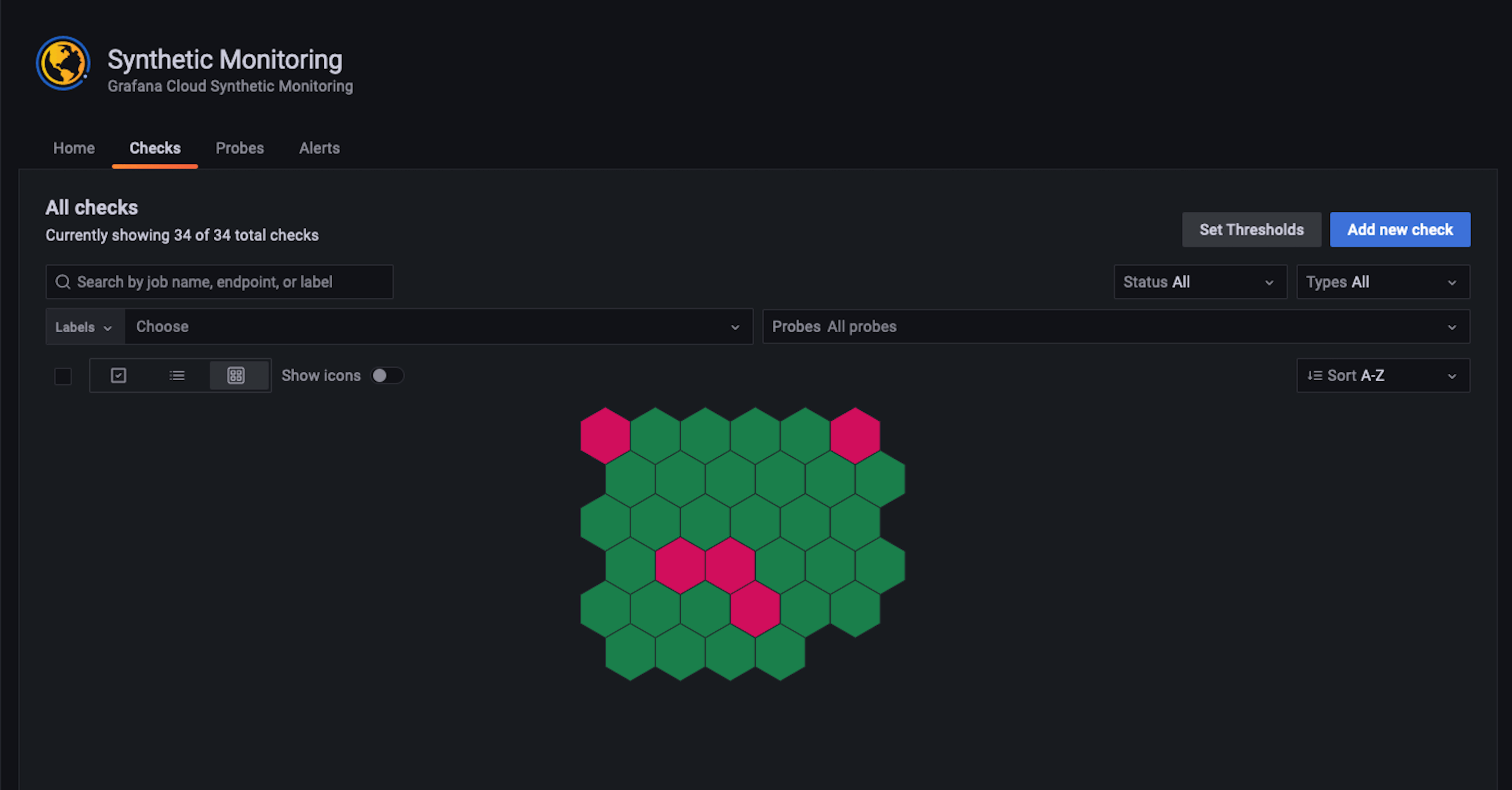
Task: Switch to the Probes tab
Action: (x=239, y=149)
